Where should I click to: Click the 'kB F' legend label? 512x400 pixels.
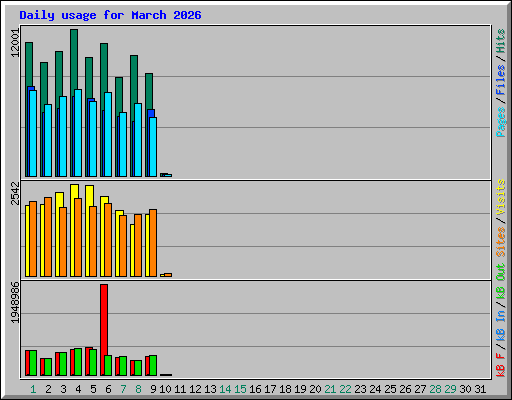click(501, 365)
